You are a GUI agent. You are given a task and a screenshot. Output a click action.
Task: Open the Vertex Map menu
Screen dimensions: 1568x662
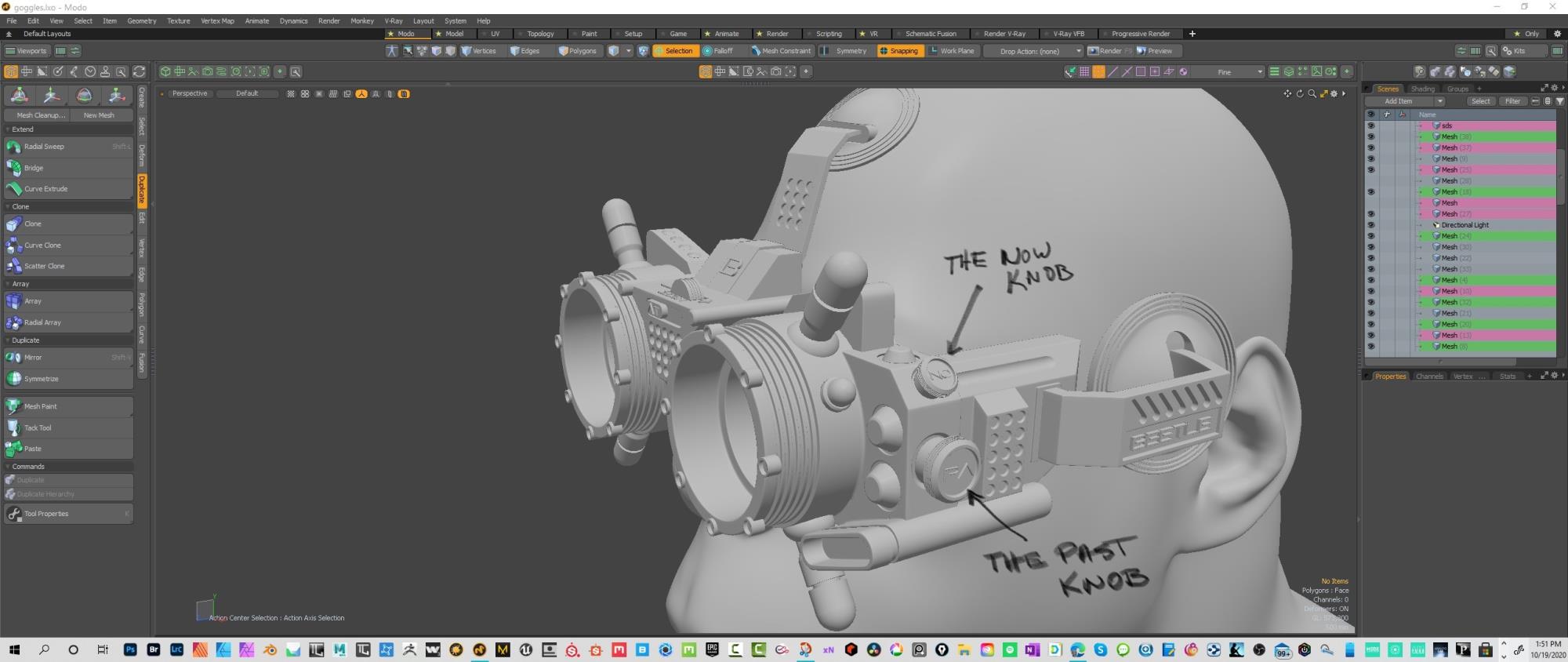(x=217, y=21)
